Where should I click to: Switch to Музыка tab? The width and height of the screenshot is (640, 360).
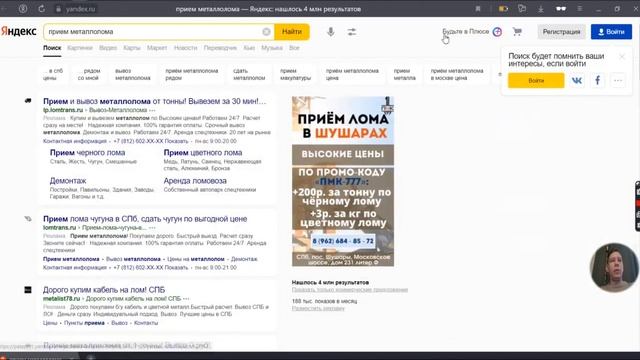pos(272,48)
